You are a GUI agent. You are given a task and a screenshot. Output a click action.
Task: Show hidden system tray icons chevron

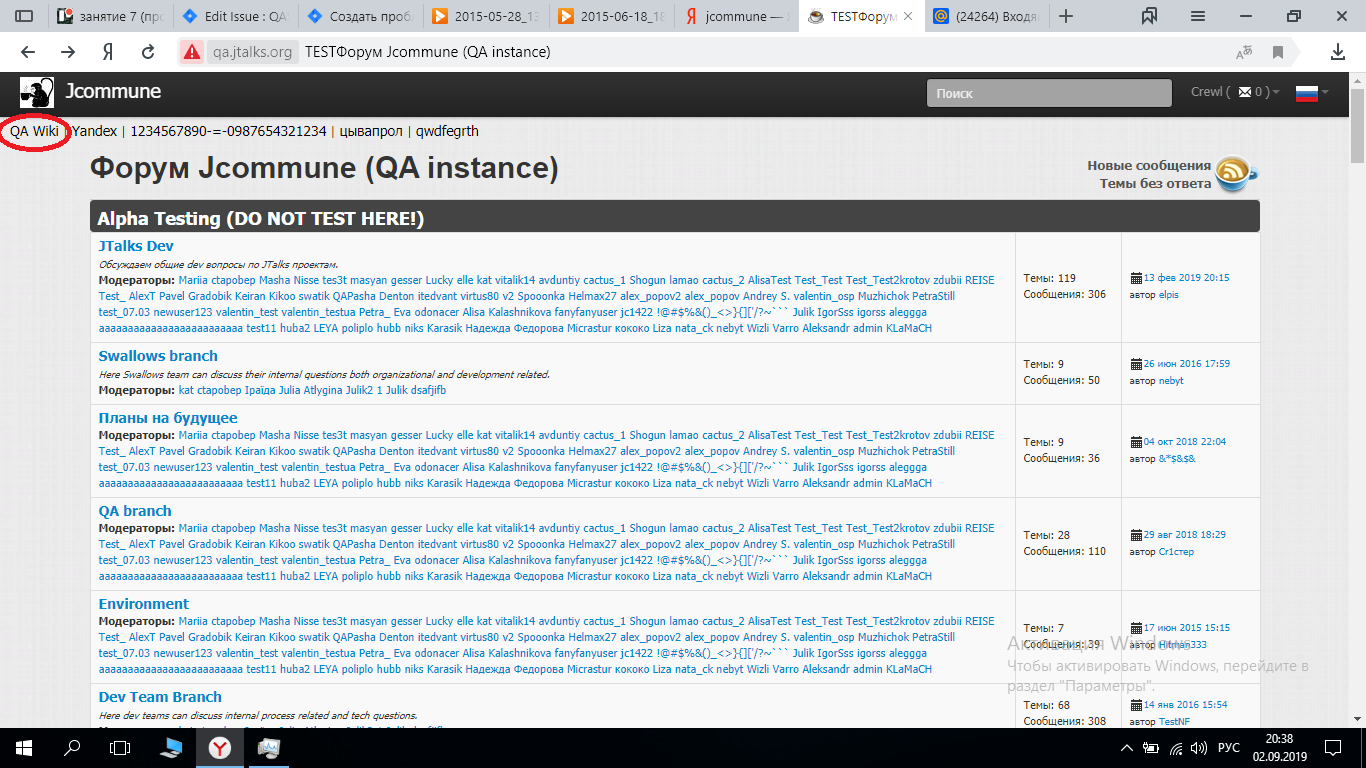tap(1127, 748)
